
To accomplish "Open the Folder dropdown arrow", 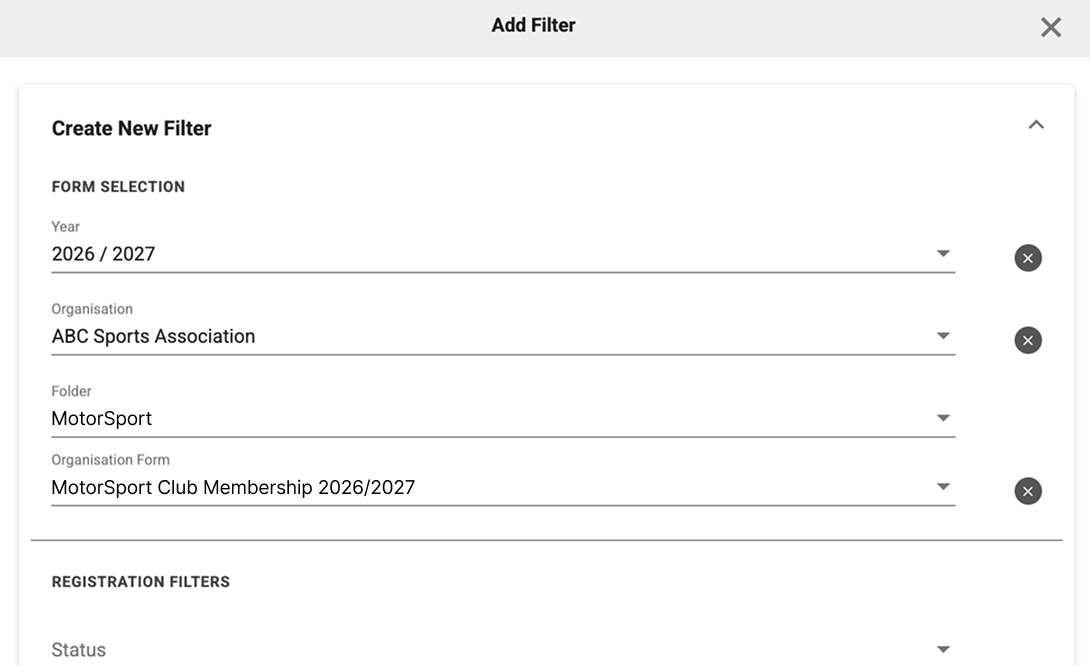I will tap(943, 418).
